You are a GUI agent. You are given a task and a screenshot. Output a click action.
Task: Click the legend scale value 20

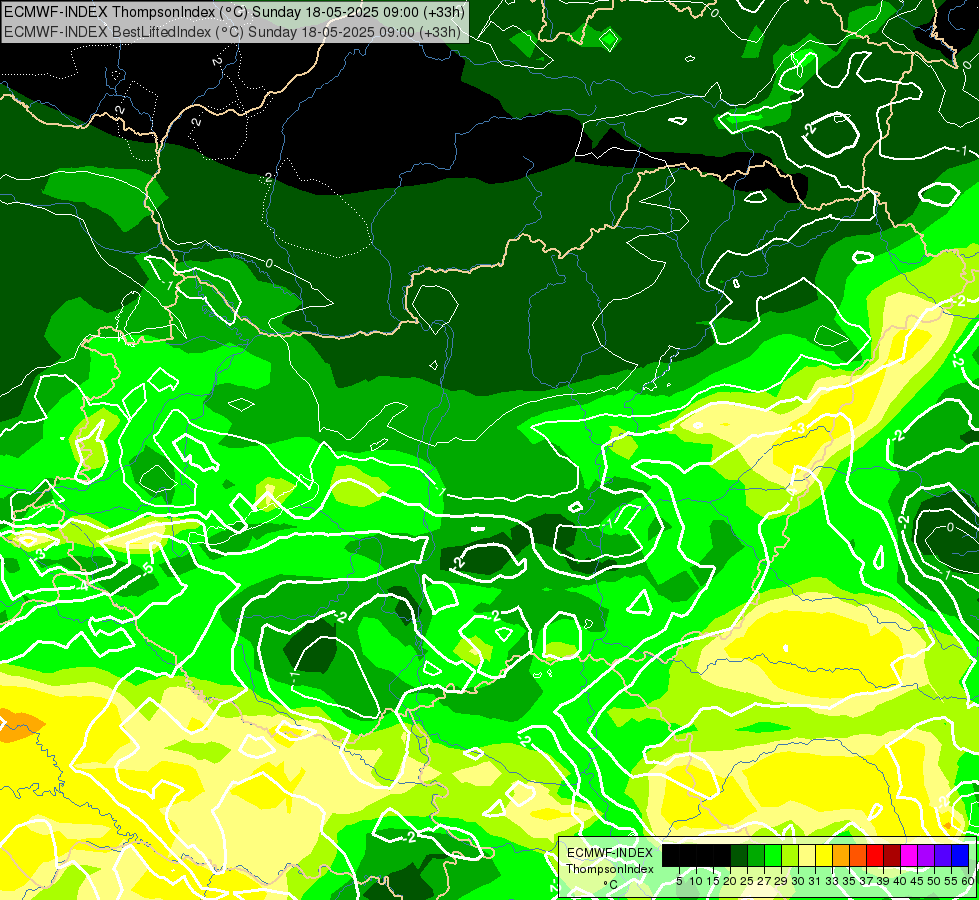tap(730, 881)
